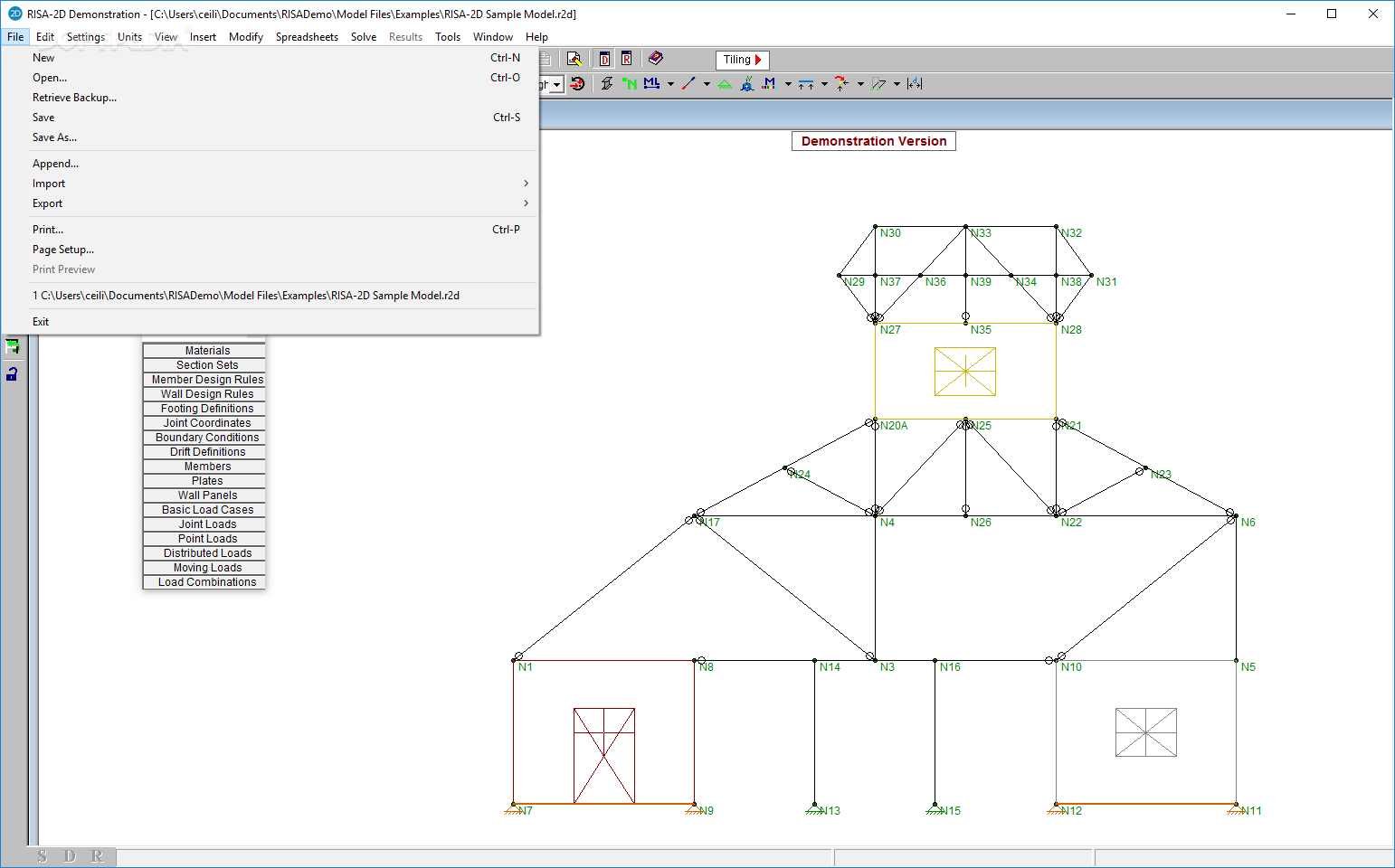Expand the Import submenu
1395x868 pixels.
pos(280,184)
